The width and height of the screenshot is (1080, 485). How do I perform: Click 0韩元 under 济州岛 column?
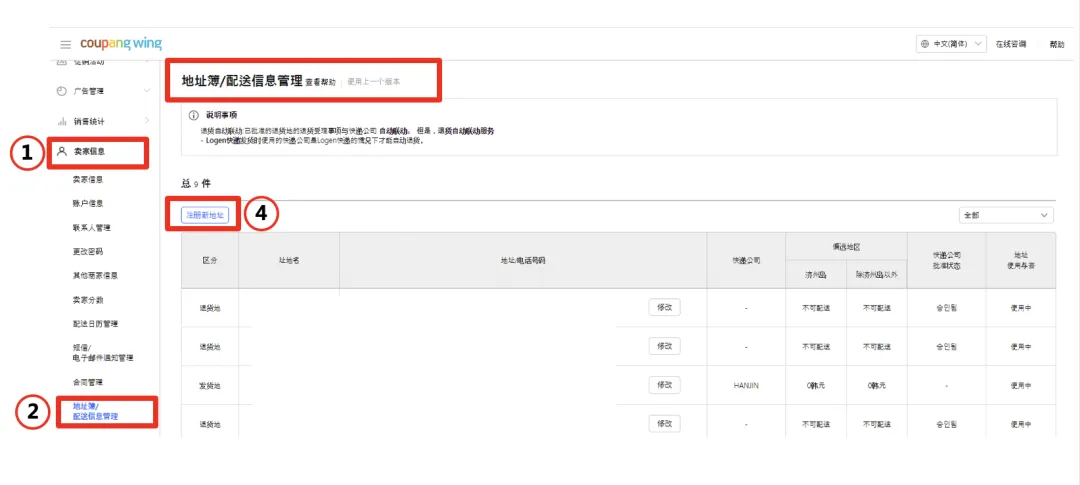pos(816,386)
